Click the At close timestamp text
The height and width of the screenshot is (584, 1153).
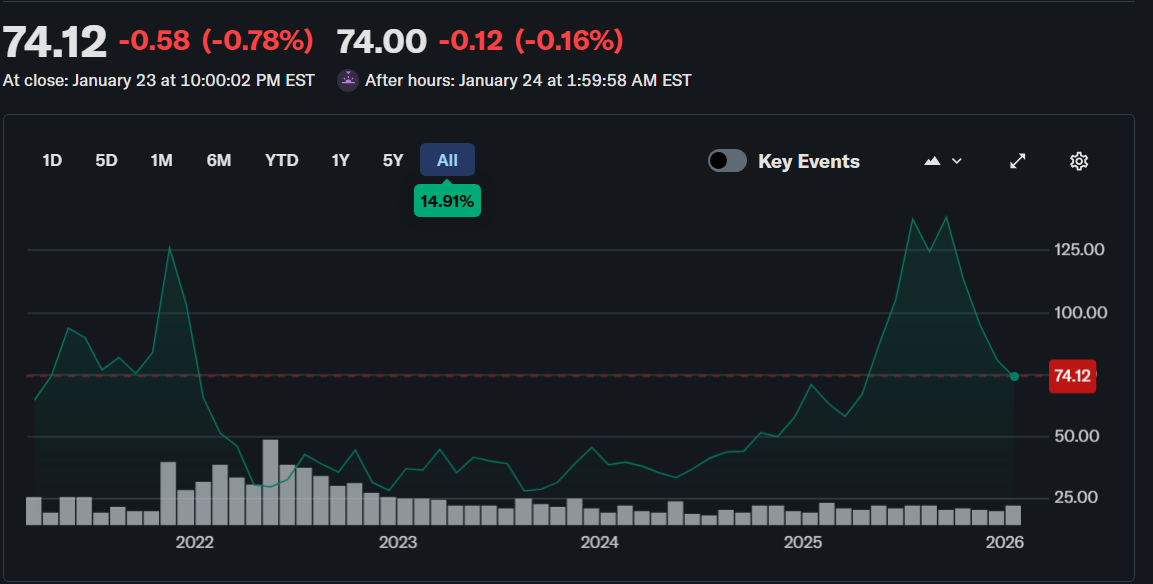(x=159, y=80)
